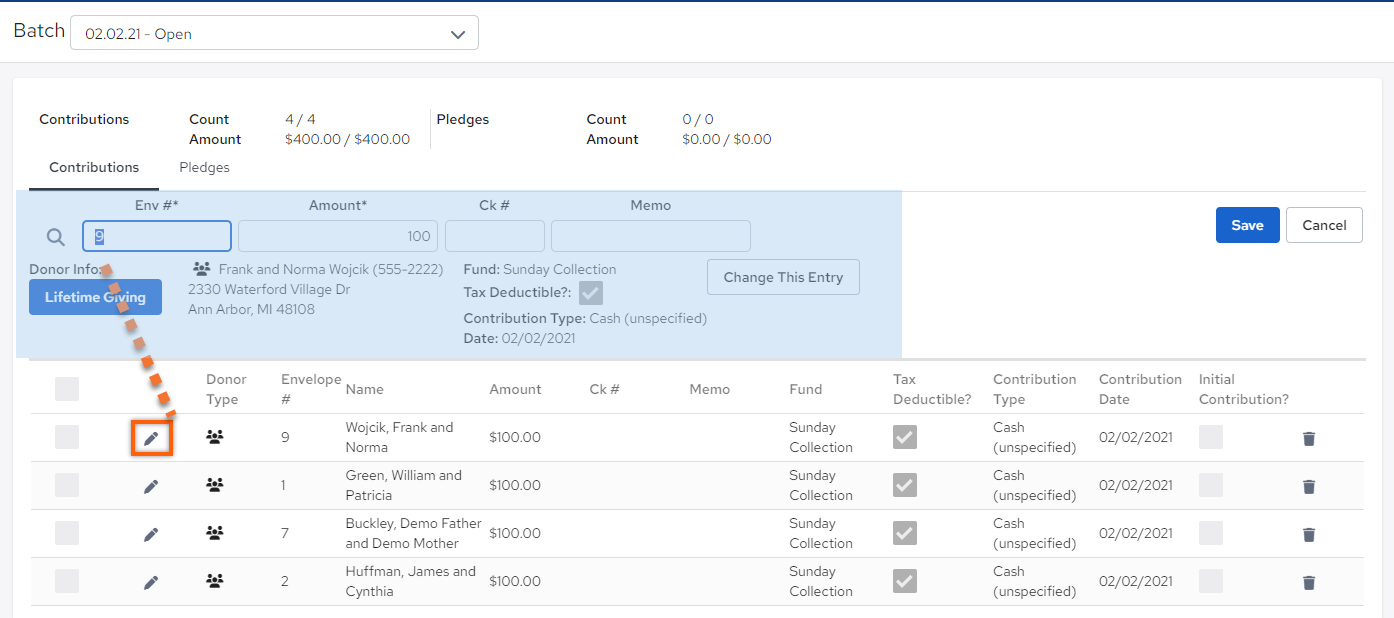Viewport: 1394px width, 618px height.
Task: Toggle the select-all checkbox in table header
Action: tap(67, 389)
